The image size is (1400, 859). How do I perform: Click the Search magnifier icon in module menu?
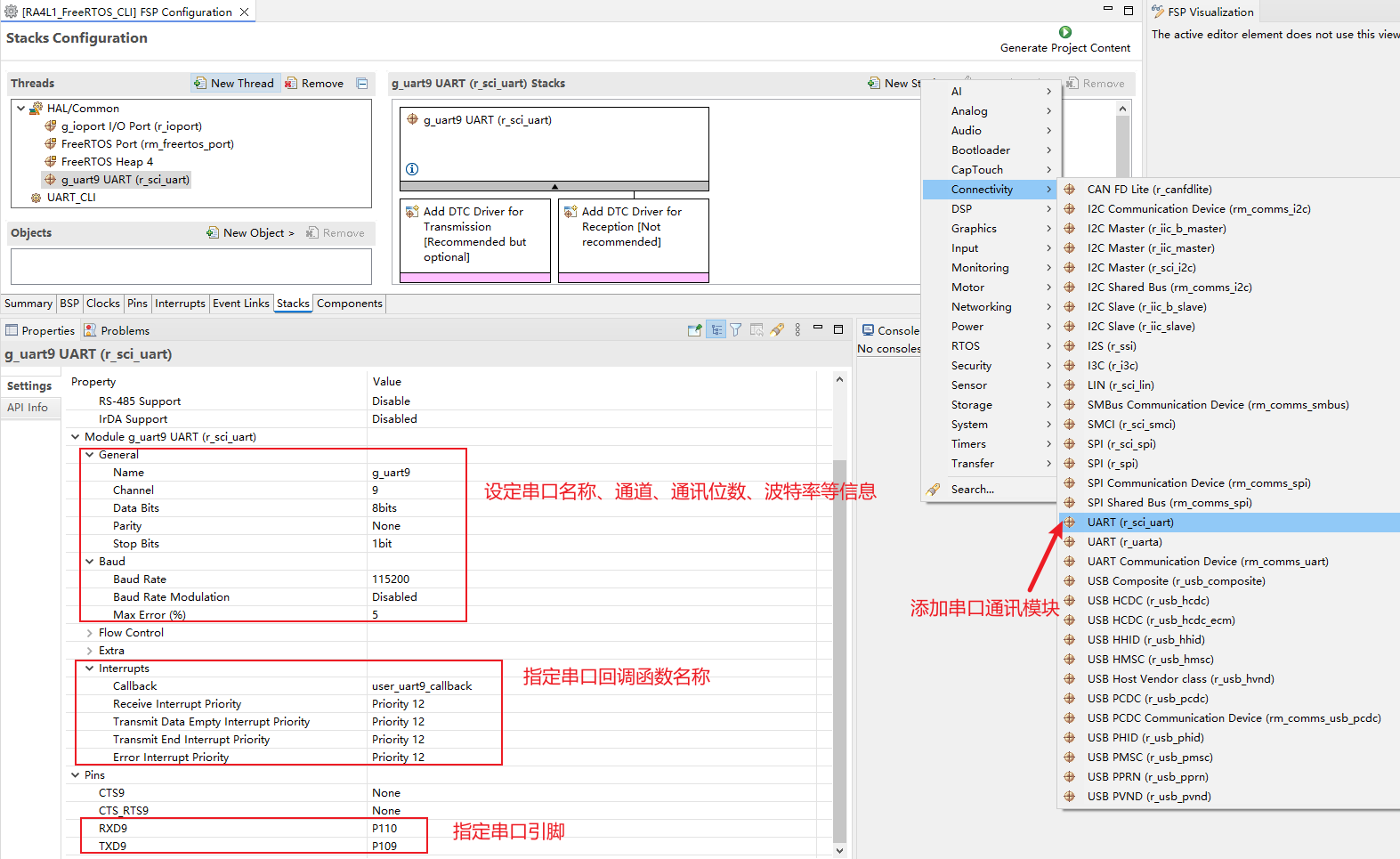point(933,490)
